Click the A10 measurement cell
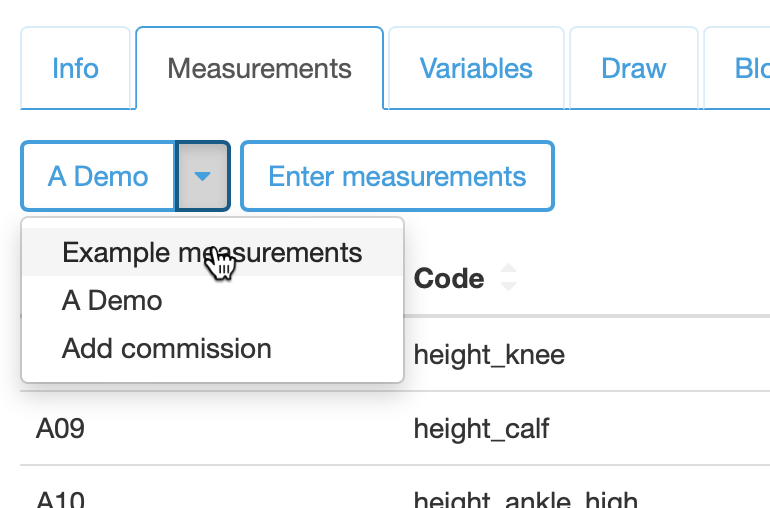Screen dimensions: 770x508 click(61, 498)
